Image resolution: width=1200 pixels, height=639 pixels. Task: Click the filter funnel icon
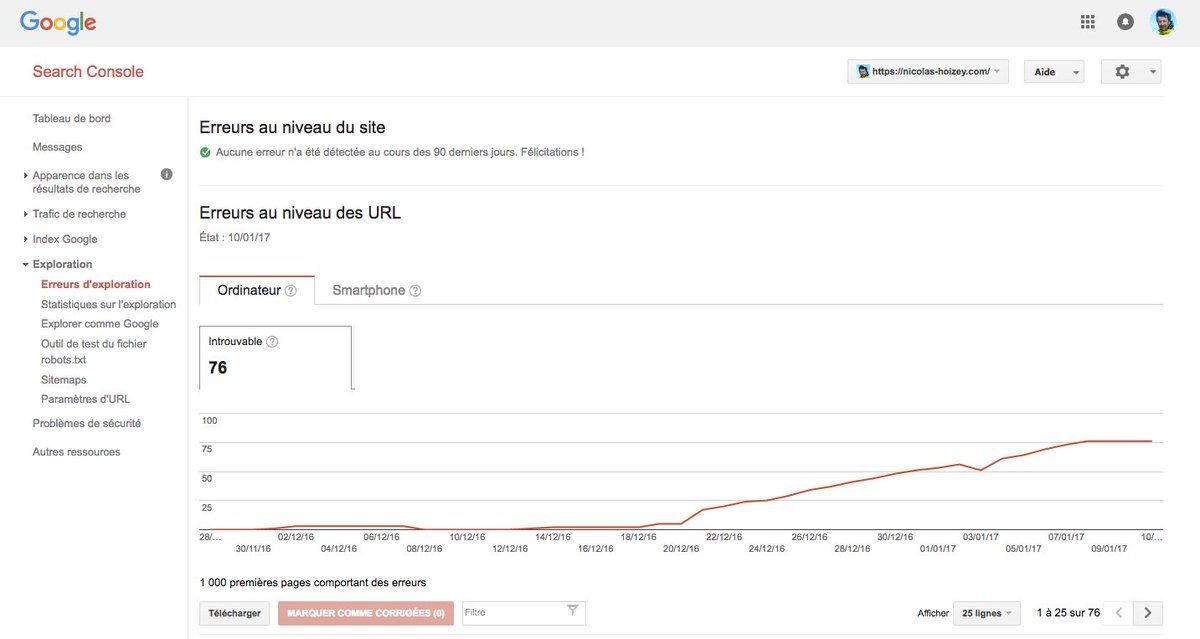pos(572,610)
